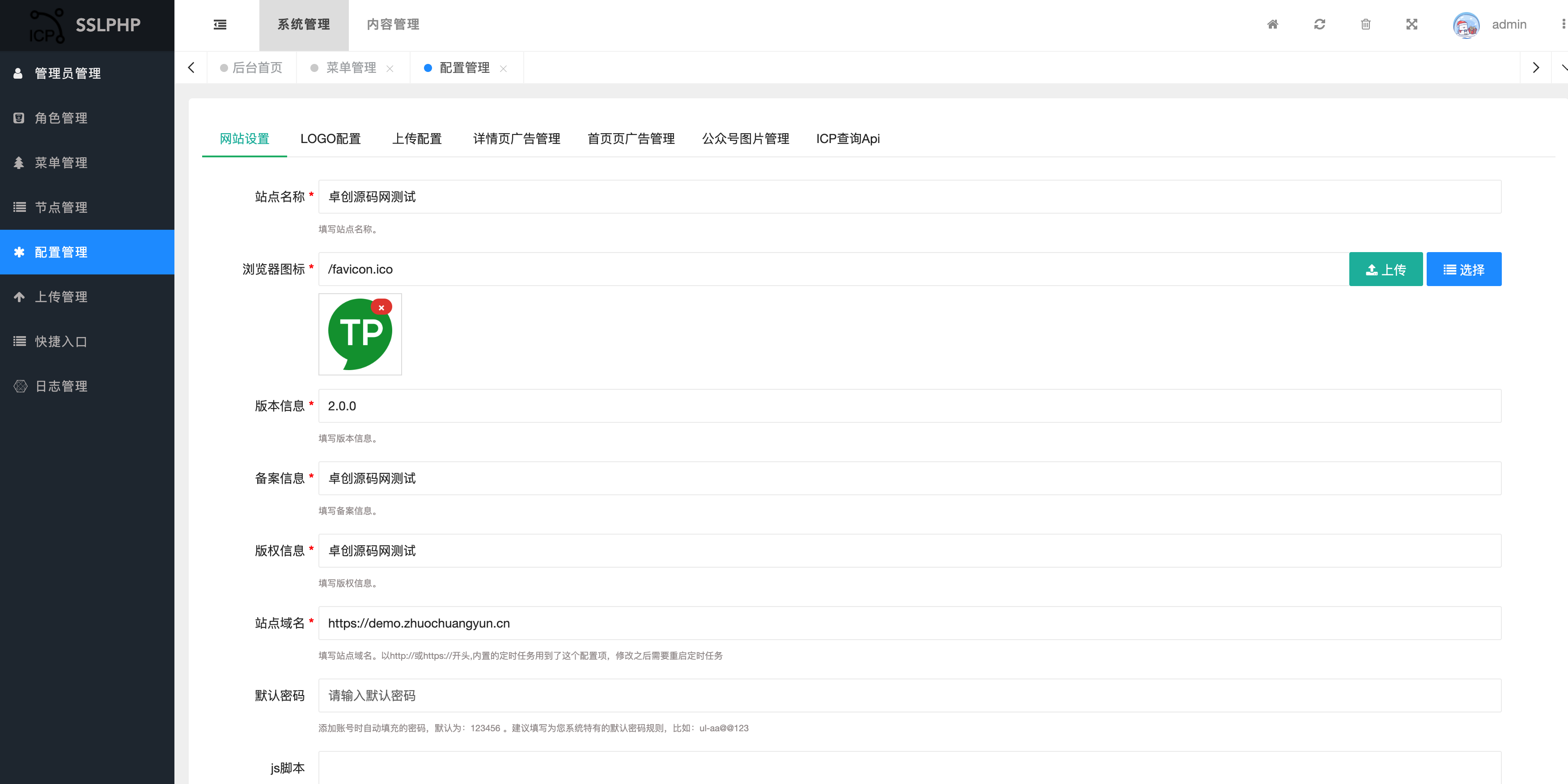Open the 公众号图片管理 tab
This screenshot has width=1568, height=784.
(x=745, y=139)
